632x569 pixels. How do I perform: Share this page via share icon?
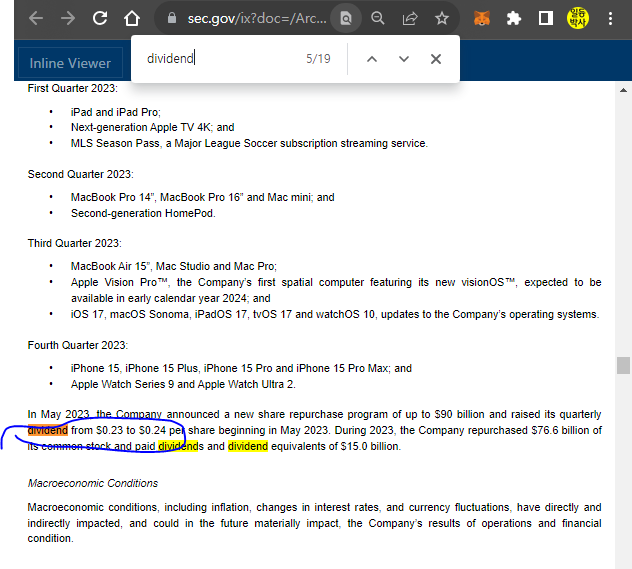(410, 18)
